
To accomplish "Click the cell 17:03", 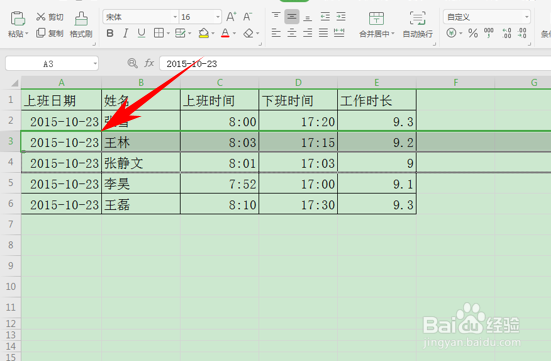I will 298,163.
